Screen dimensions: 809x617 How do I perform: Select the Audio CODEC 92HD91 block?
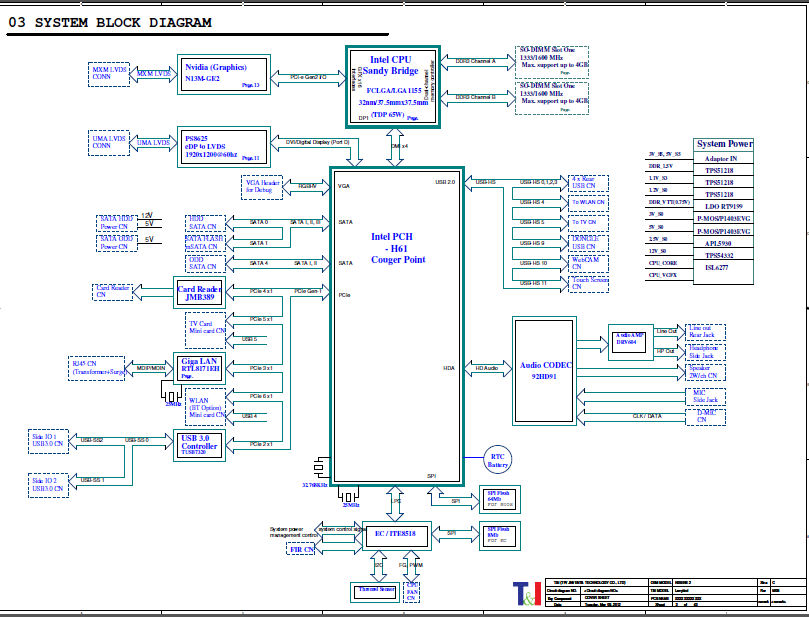point(544,371)
